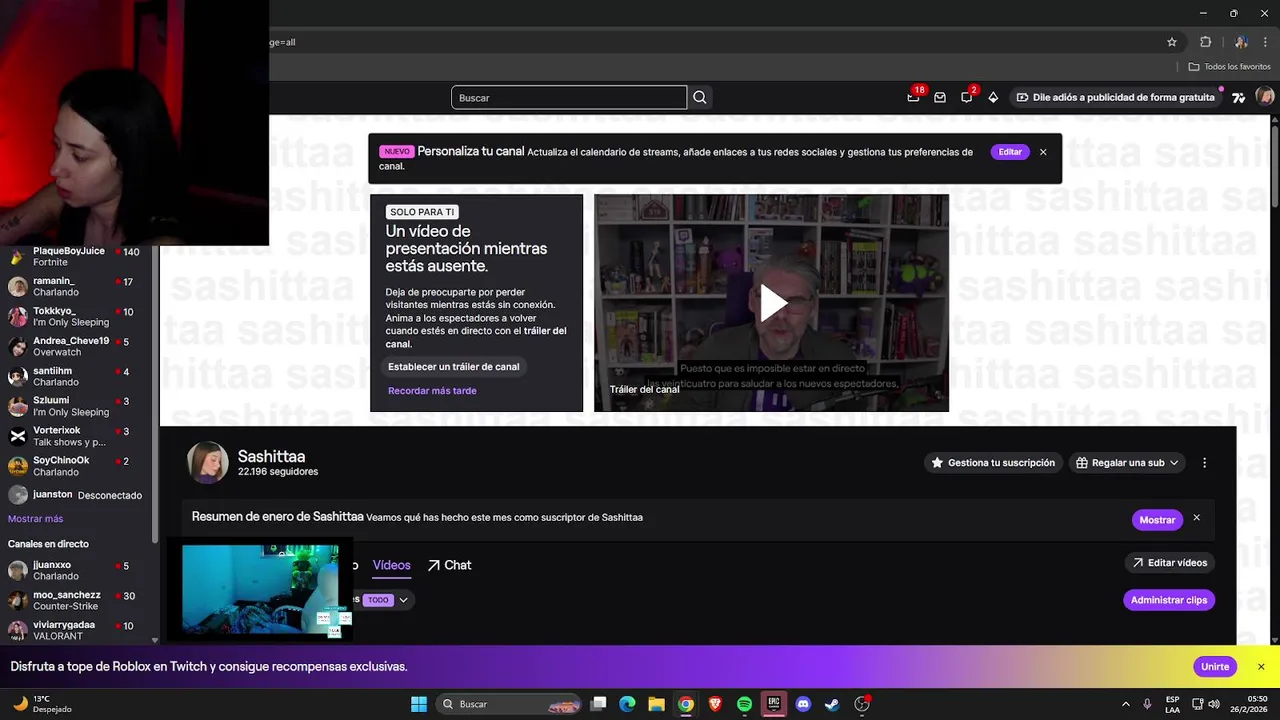Click Establecer un tráiler de canal

tap(453, 367)
